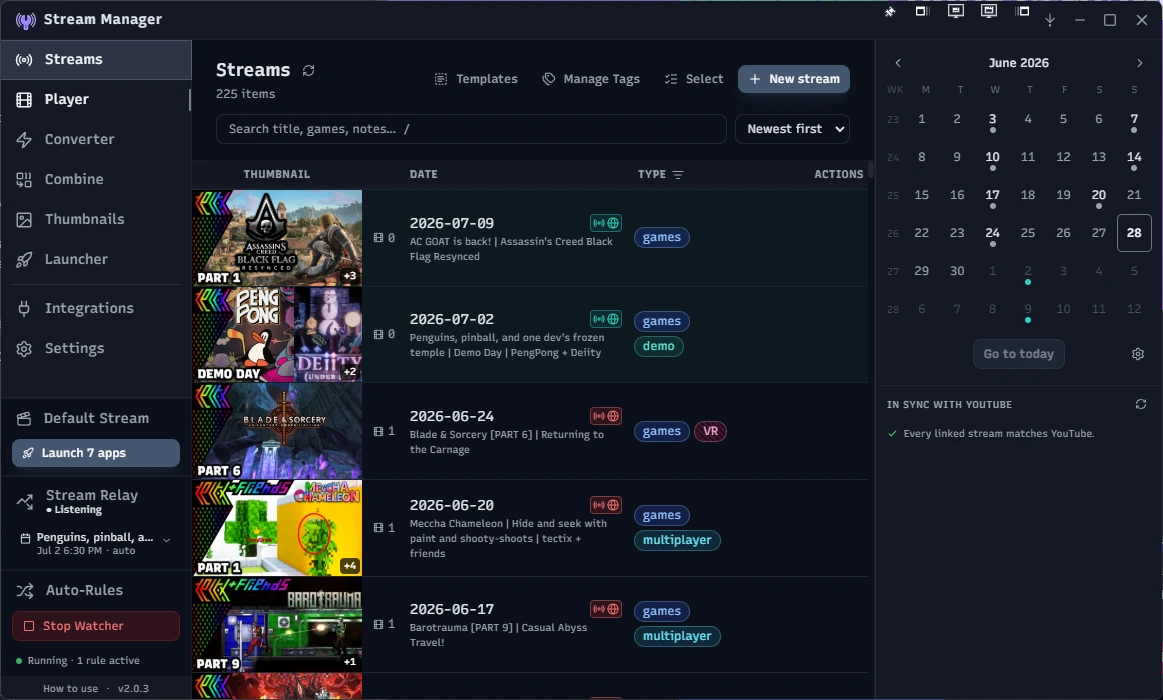Viewport: 1163px width, 700px height.
Task: Open the Combine section
Action: point(96,179)
